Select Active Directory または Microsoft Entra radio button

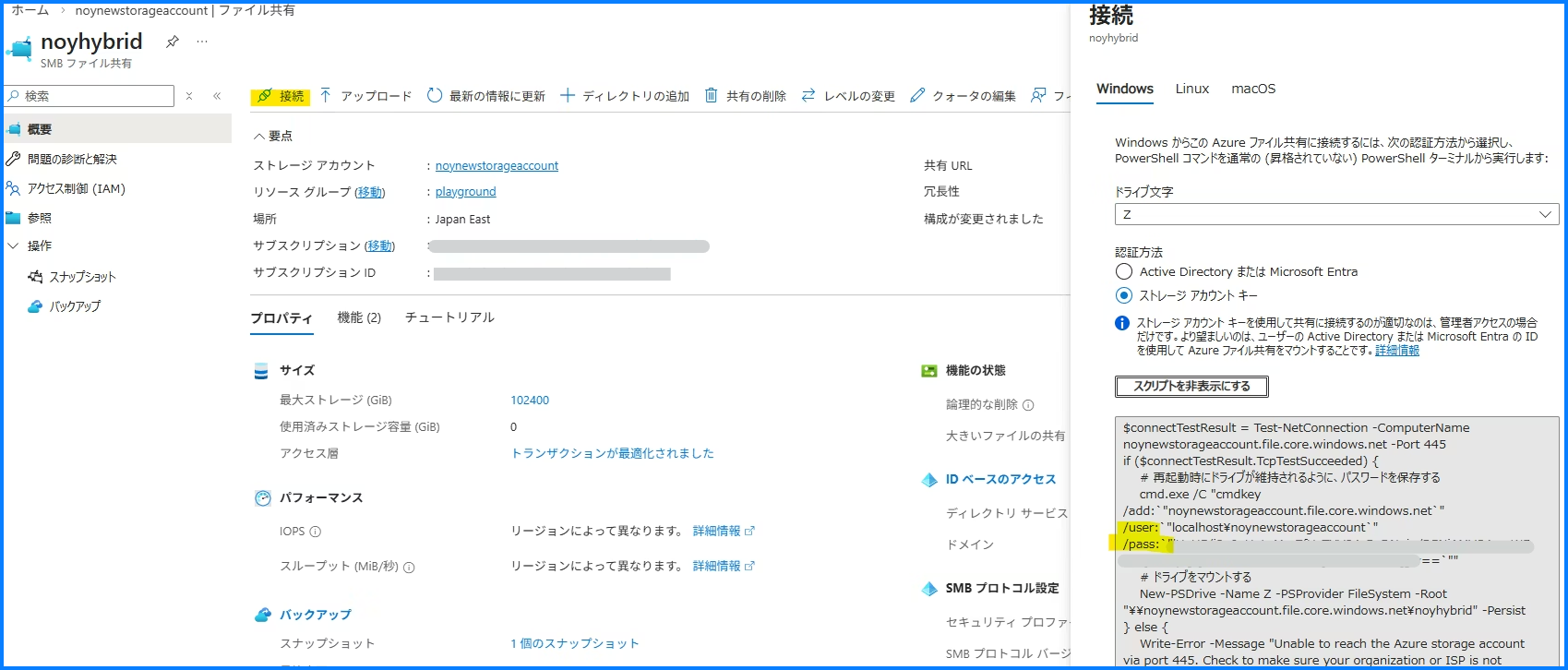1123,271
